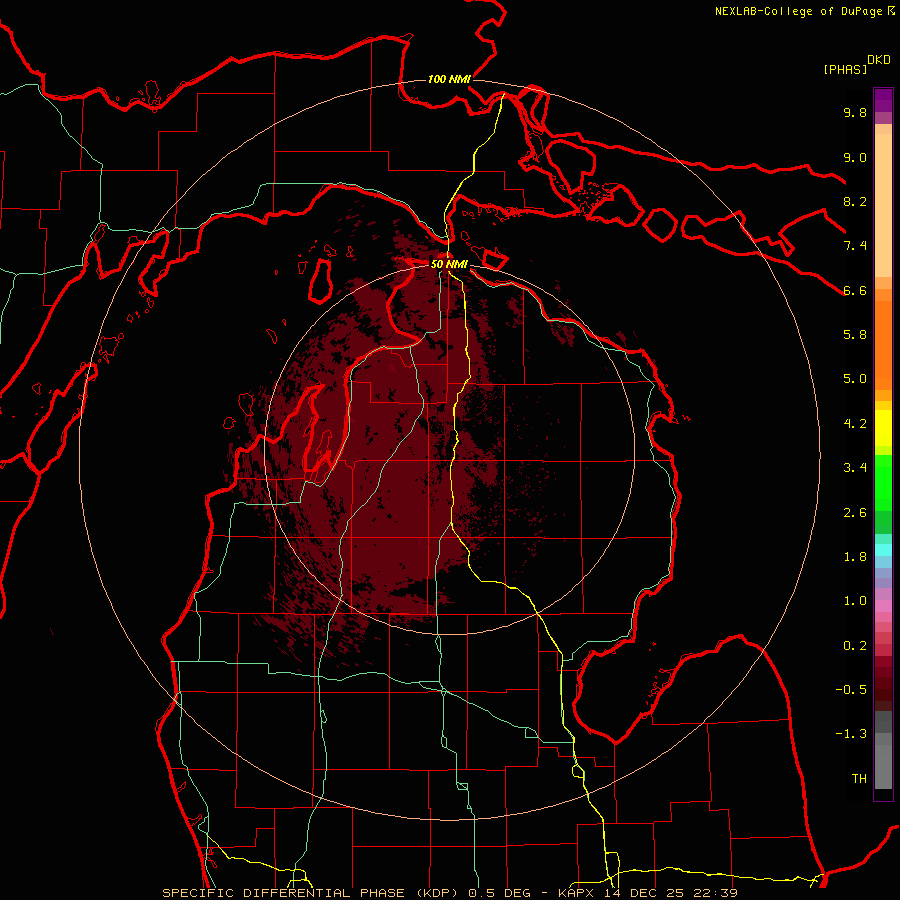The width and height of the screenshot is (900, 900).
Task: Click the [PHAS] unit label
Action: pyautogui.click(x=845, y=69)
